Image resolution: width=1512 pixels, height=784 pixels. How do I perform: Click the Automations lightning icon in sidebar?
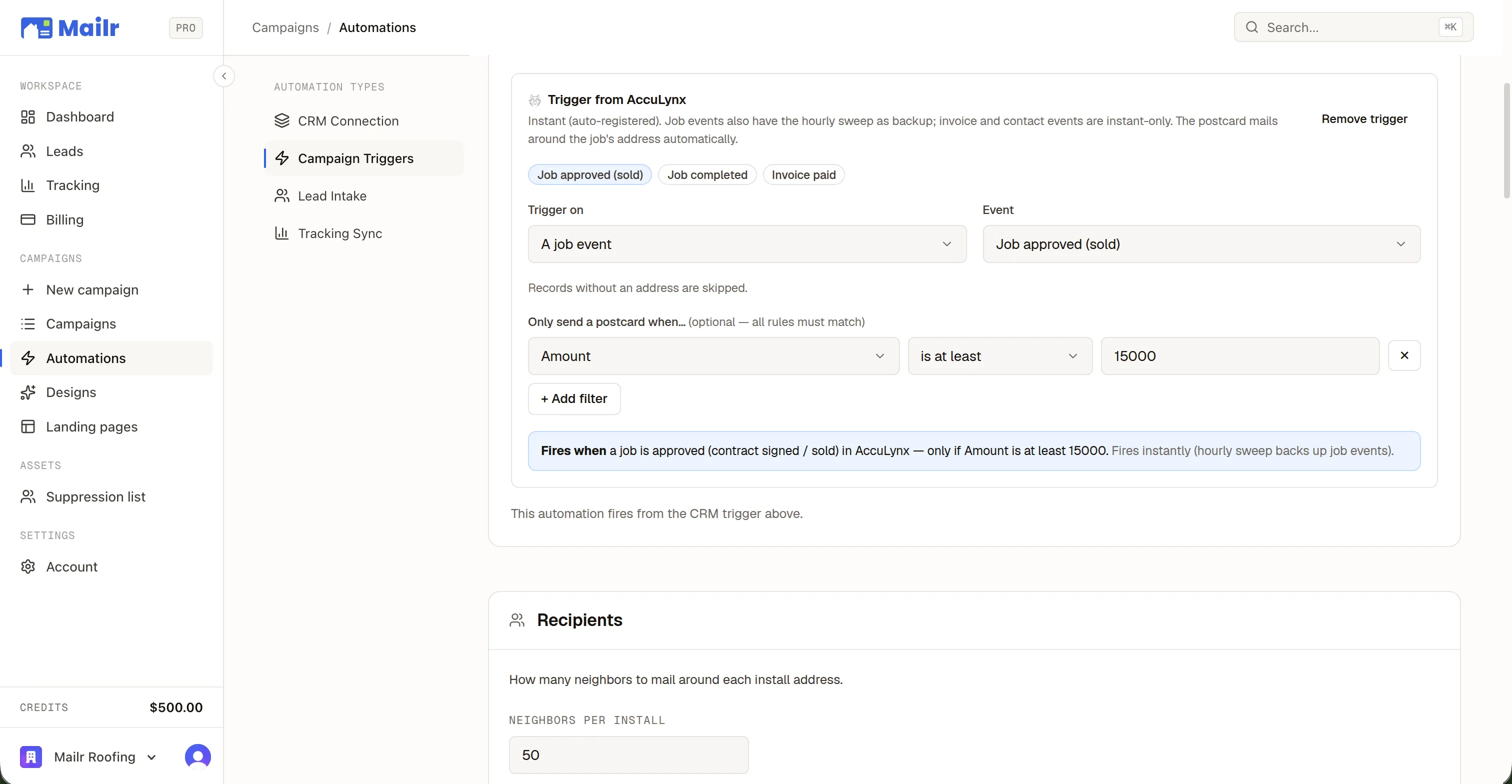click(x=27, y=358)
